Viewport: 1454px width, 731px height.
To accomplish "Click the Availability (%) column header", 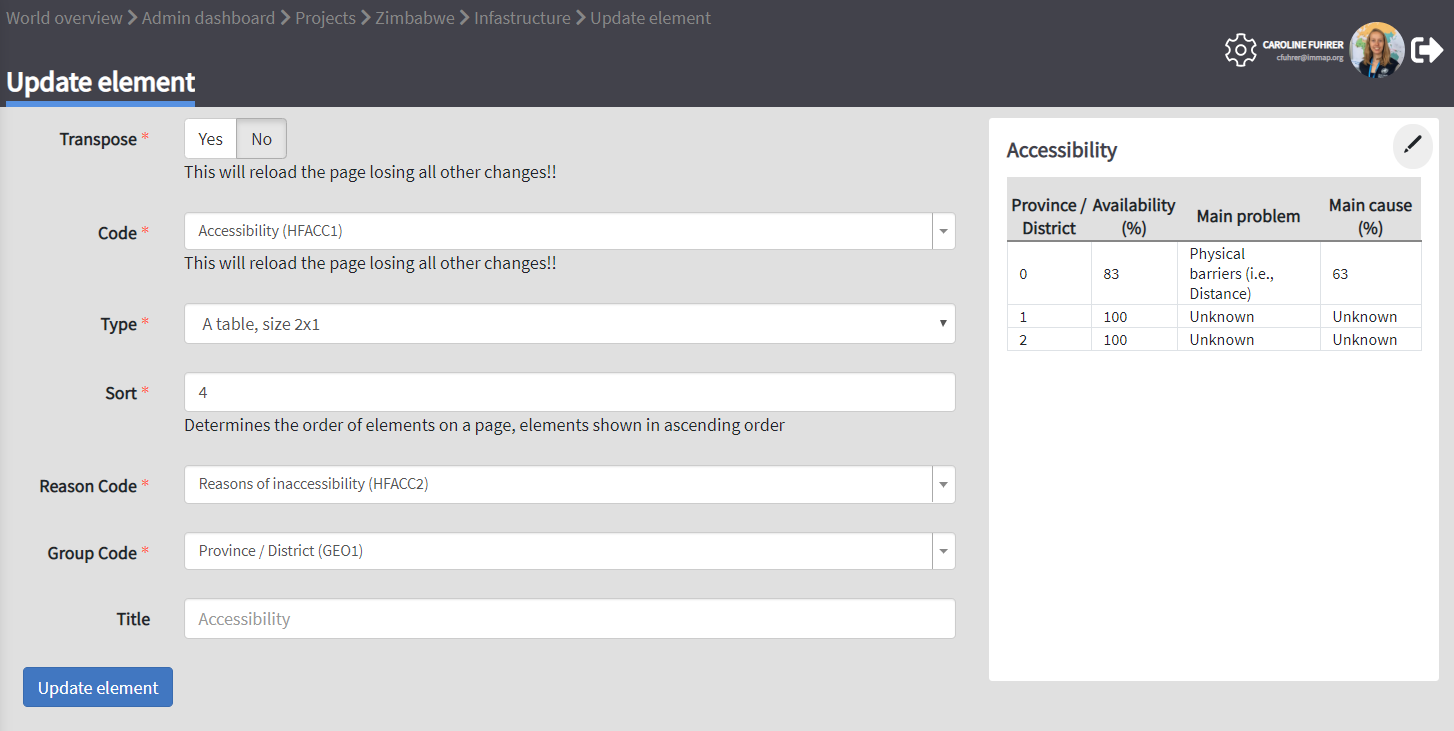I will point(1133,216).
